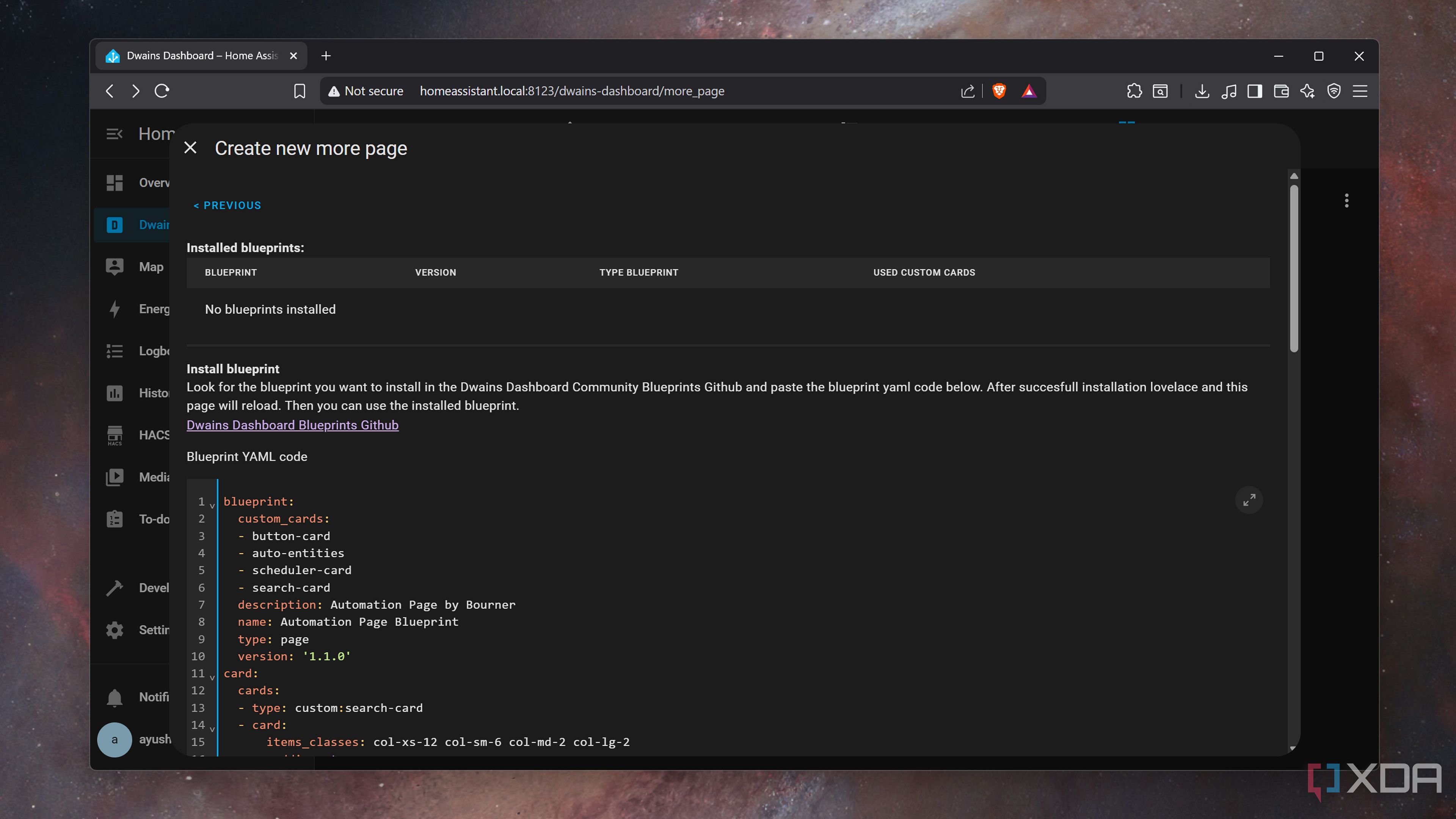This screenshot has height=819, width=1456.
Task: Toggle the browser sidebar panel icon
Action: tap(1255, 91)
